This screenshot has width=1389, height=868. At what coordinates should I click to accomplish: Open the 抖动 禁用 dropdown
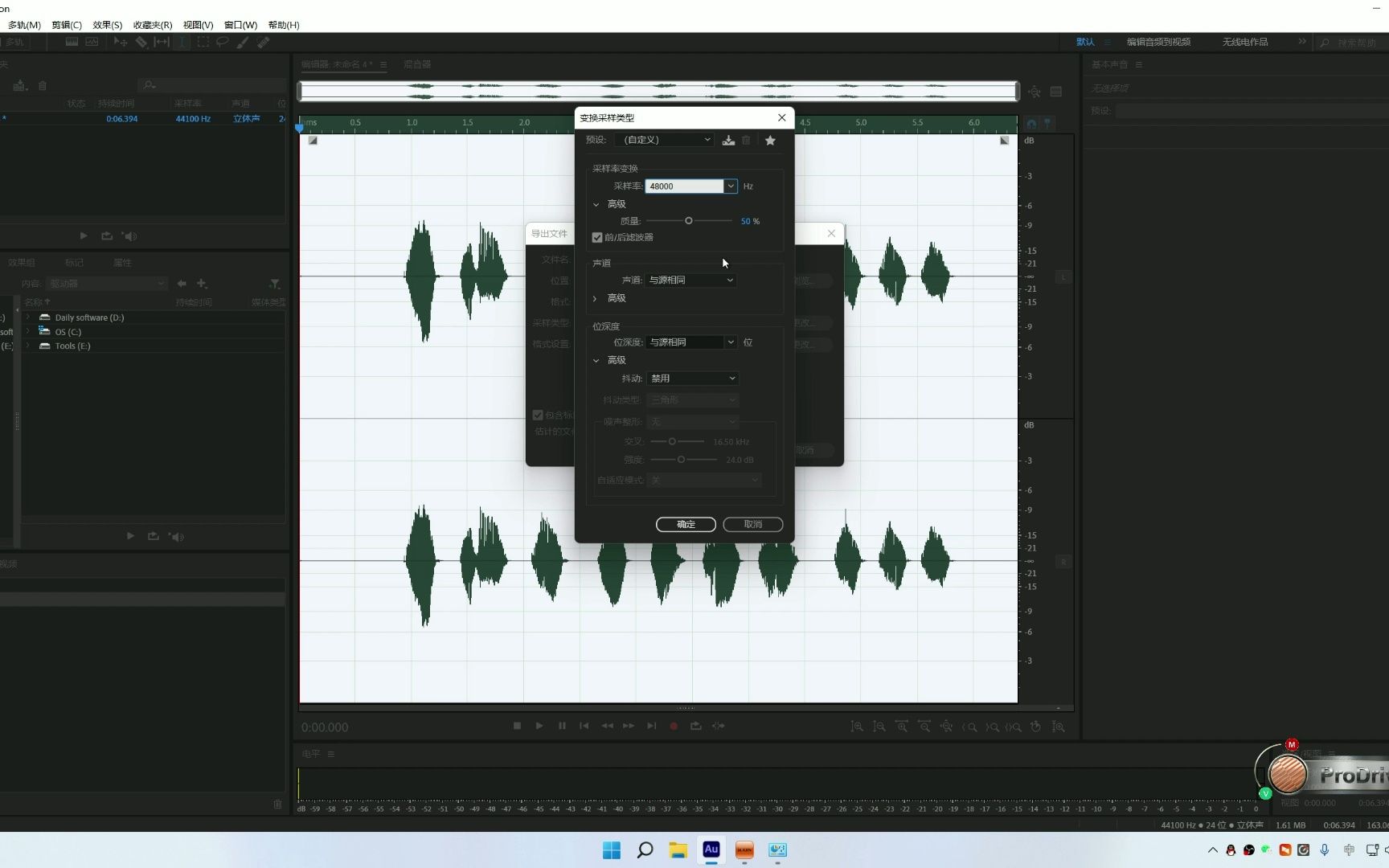(692, 379)
